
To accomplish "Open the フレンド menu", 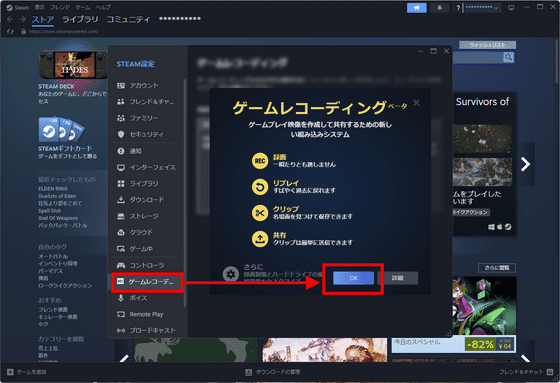I will [60, 8].
